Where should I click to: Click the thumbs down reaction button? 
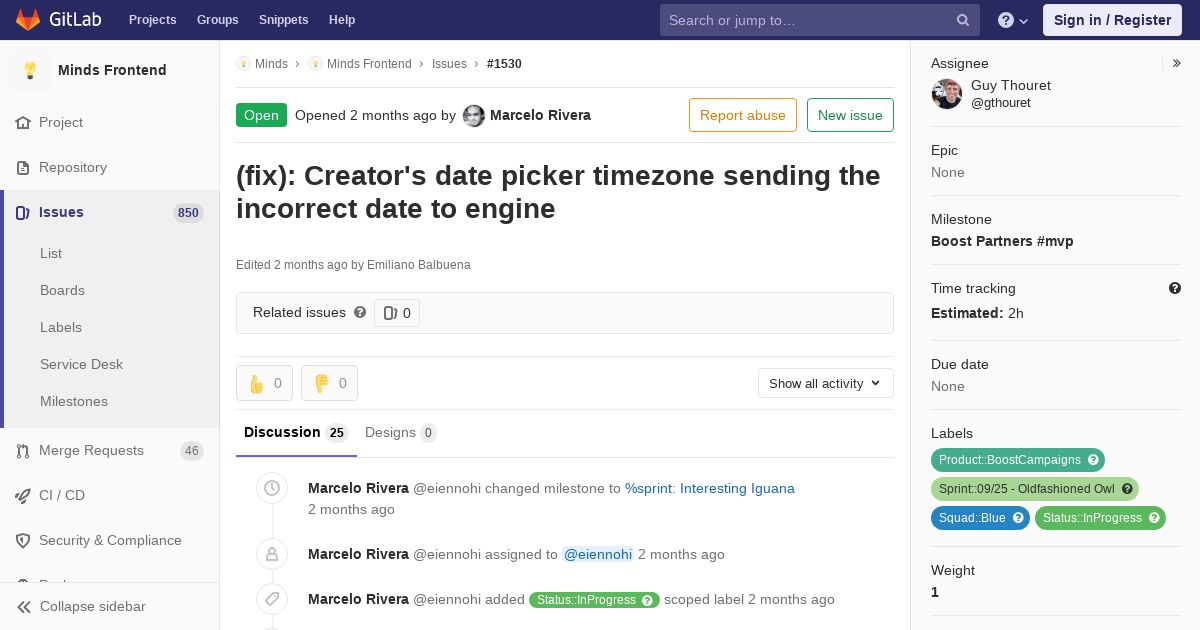(329, 383)
